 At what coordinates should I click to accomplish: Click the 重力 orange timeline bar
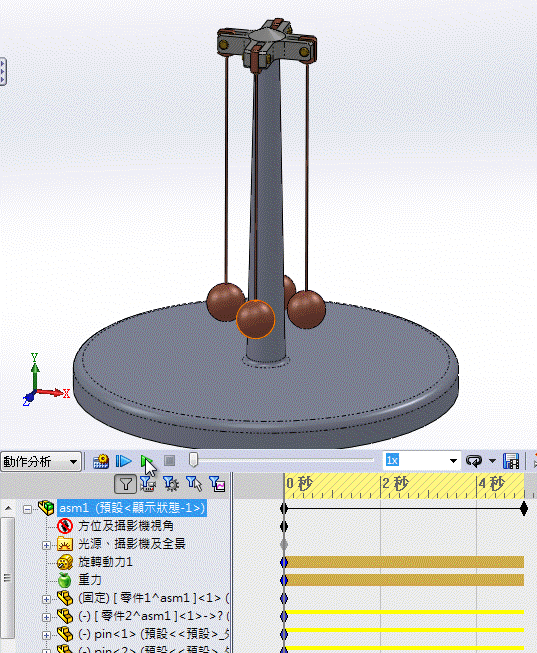pyautogui.click(x=404, y=580)
